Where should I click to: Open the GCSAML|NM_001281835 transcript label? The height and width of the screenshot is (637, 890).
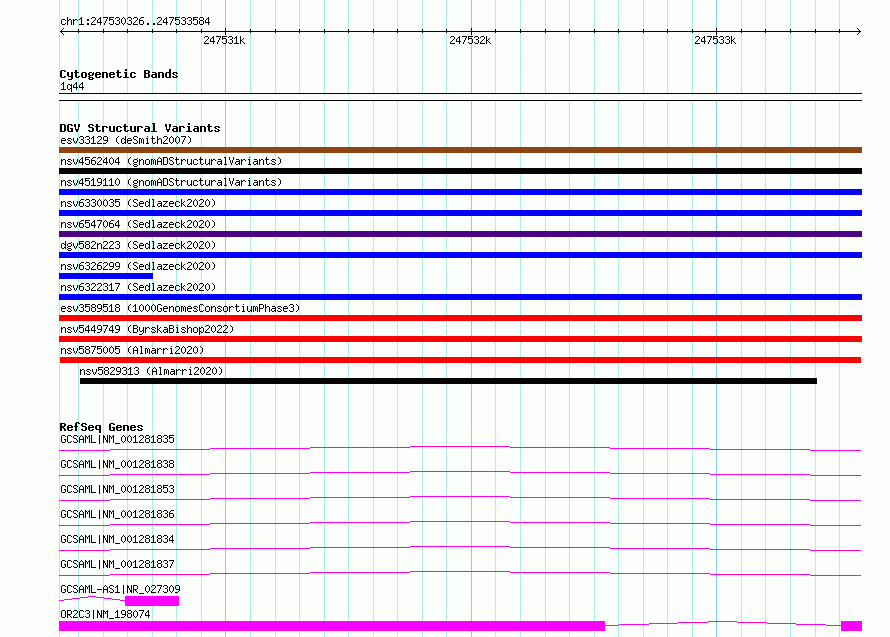(x=117, y=439)
